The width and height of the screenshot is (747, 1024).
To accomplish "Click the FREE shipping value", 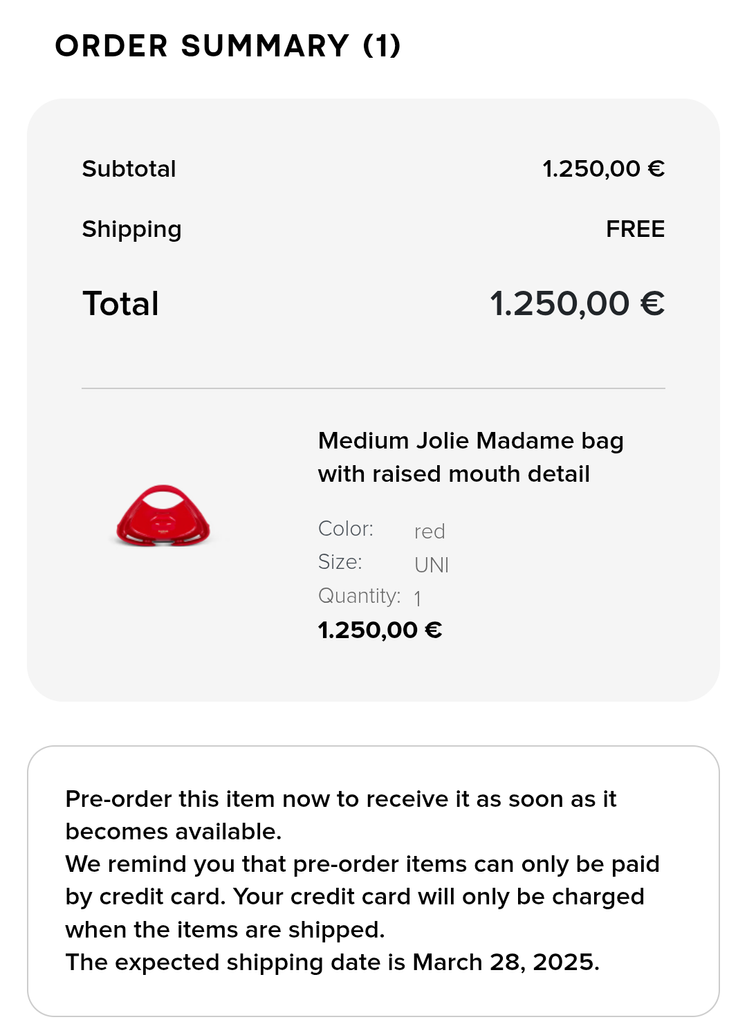I will pos(635,229).
